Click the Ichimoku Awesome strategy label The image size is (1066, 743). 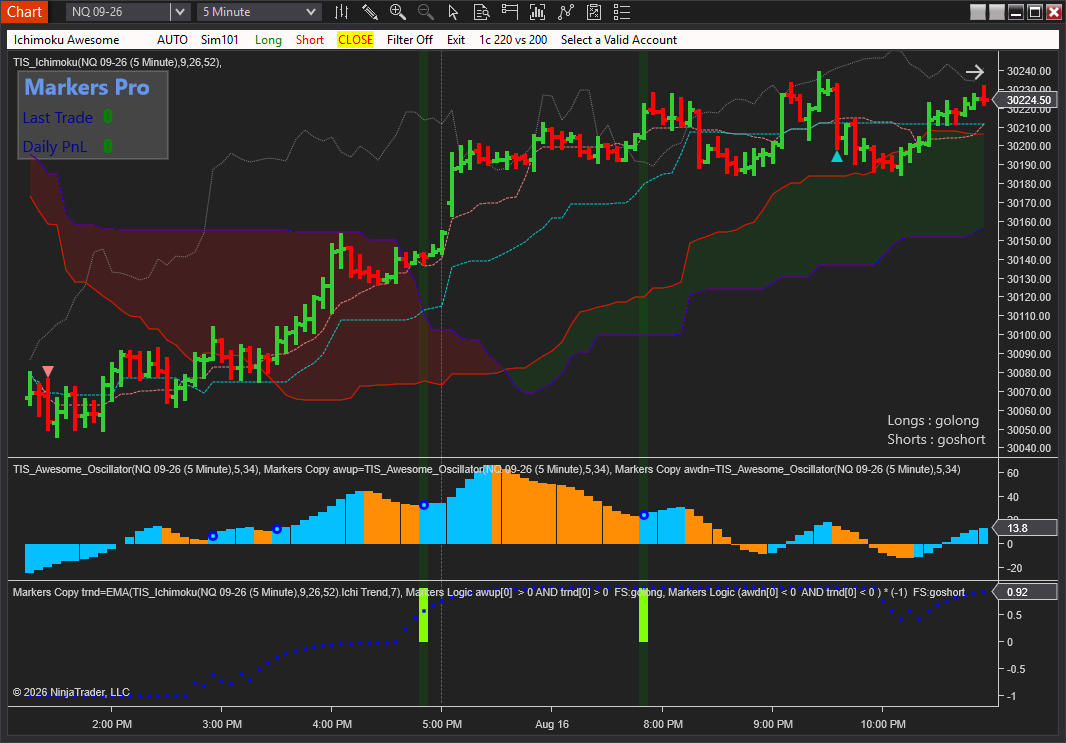click(66, 39)
